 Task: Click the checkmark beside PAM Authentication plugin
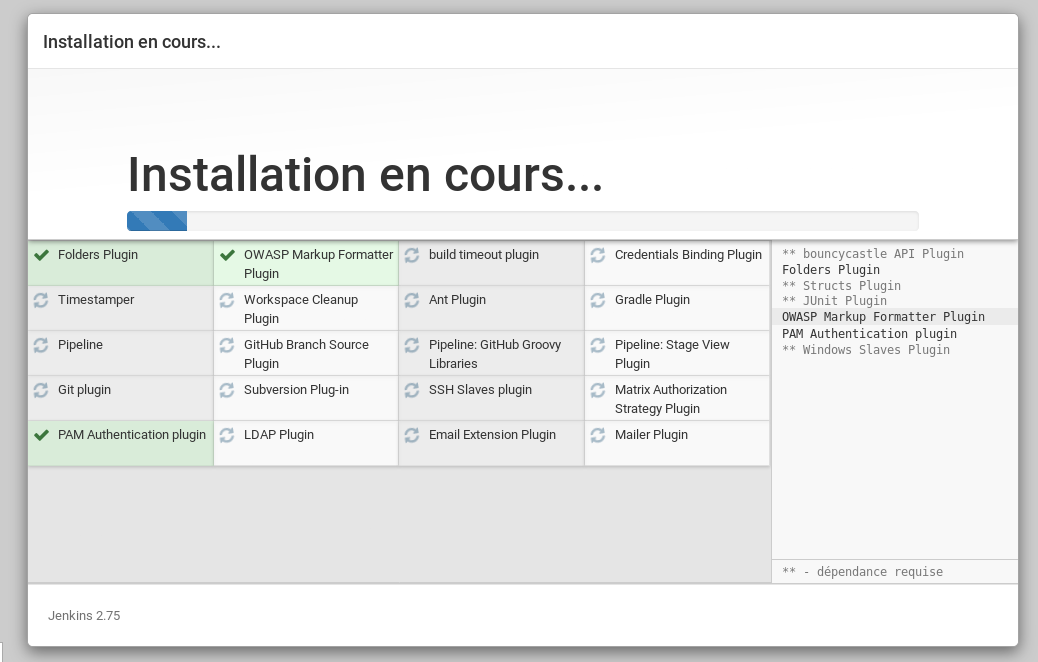click(x=41, y=435)
